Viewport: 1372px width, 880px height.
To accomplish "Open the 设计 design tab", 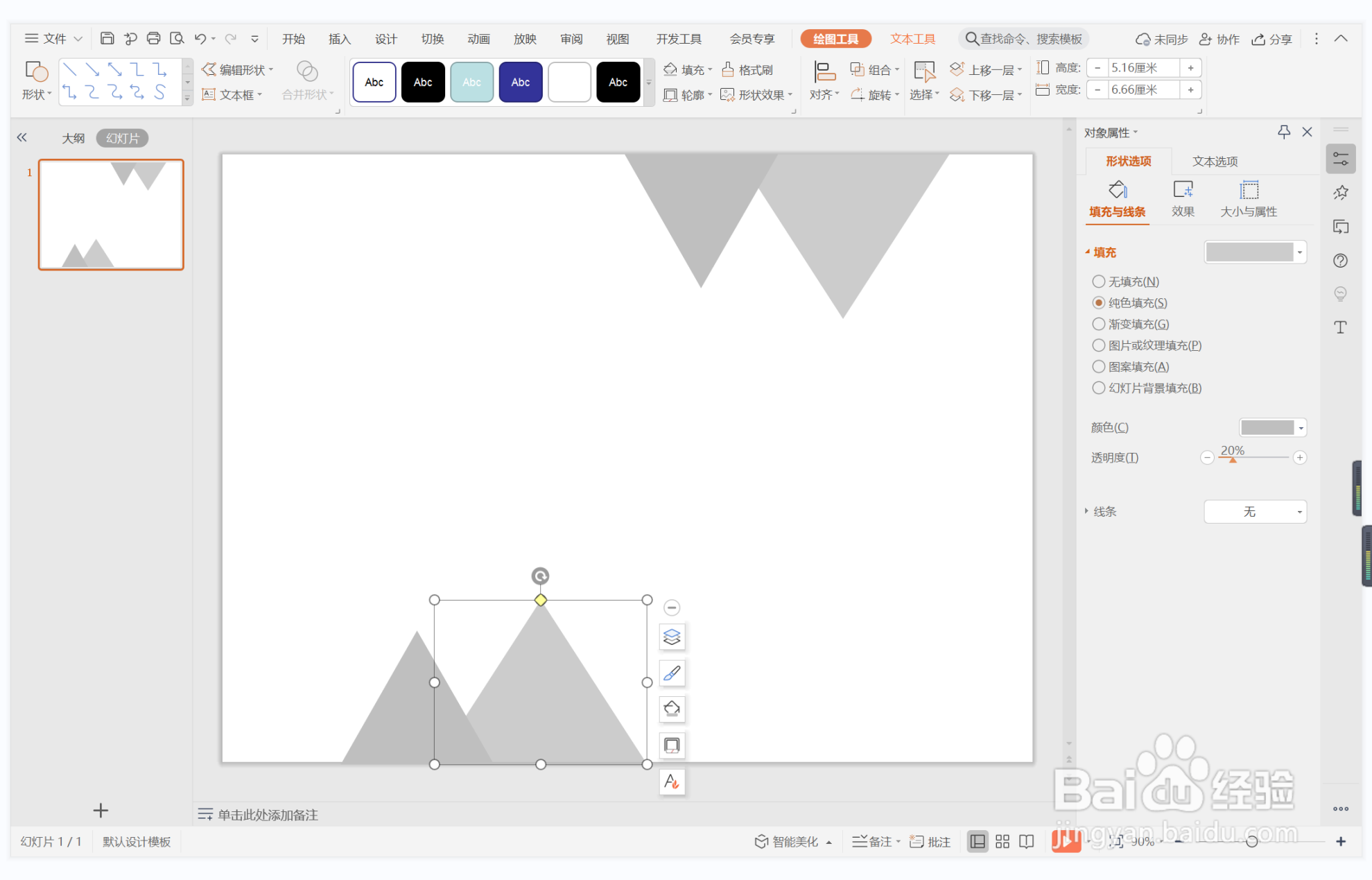I will 385,39.
